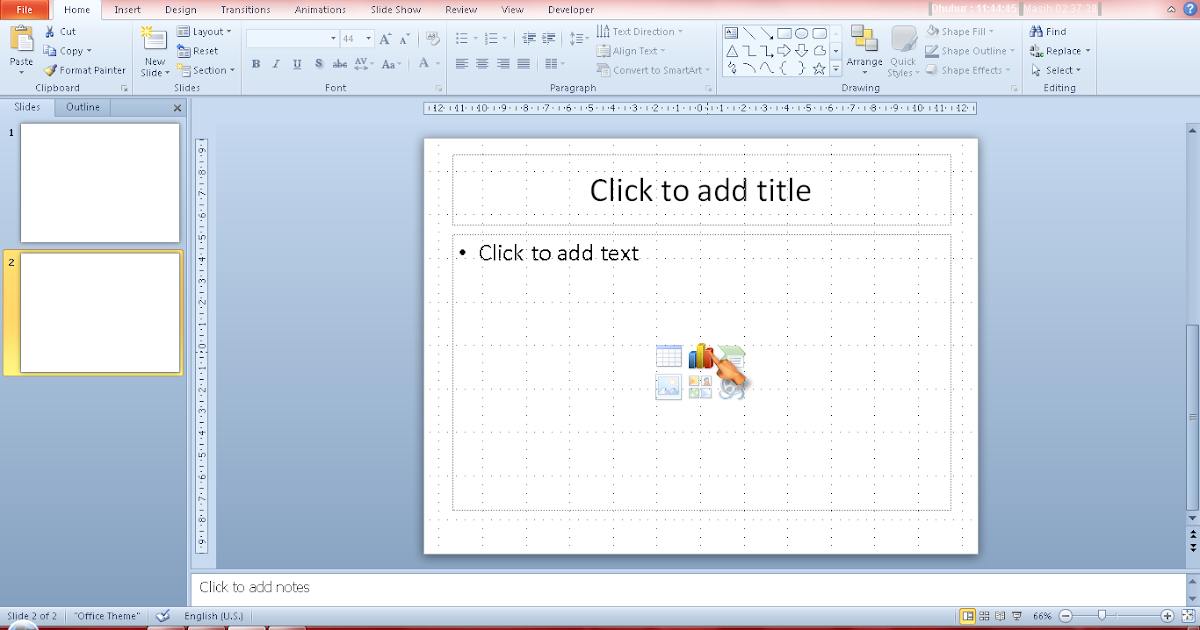Switch to the Insert ribbon tab
Viewport: 1200px width, 630px height.
(127, 9)
